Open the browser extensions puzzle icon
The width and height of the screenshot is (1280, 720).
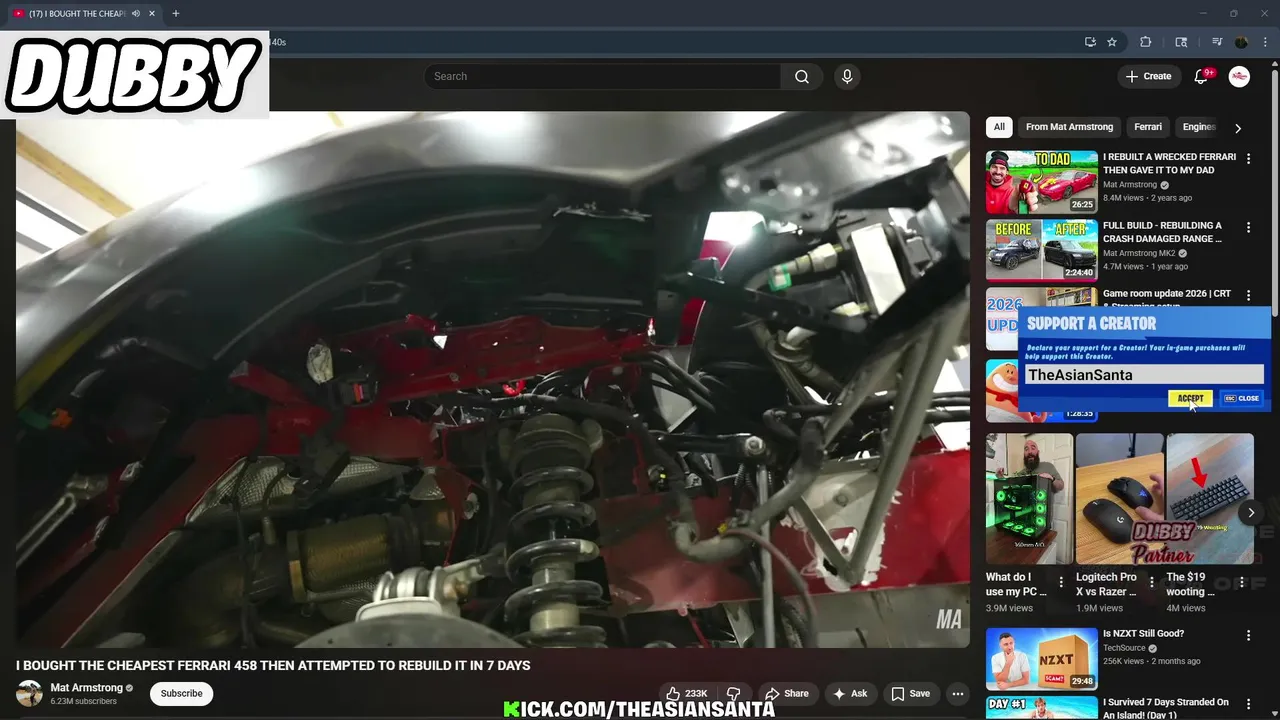pyautogui.click(x=1146, y=42)
